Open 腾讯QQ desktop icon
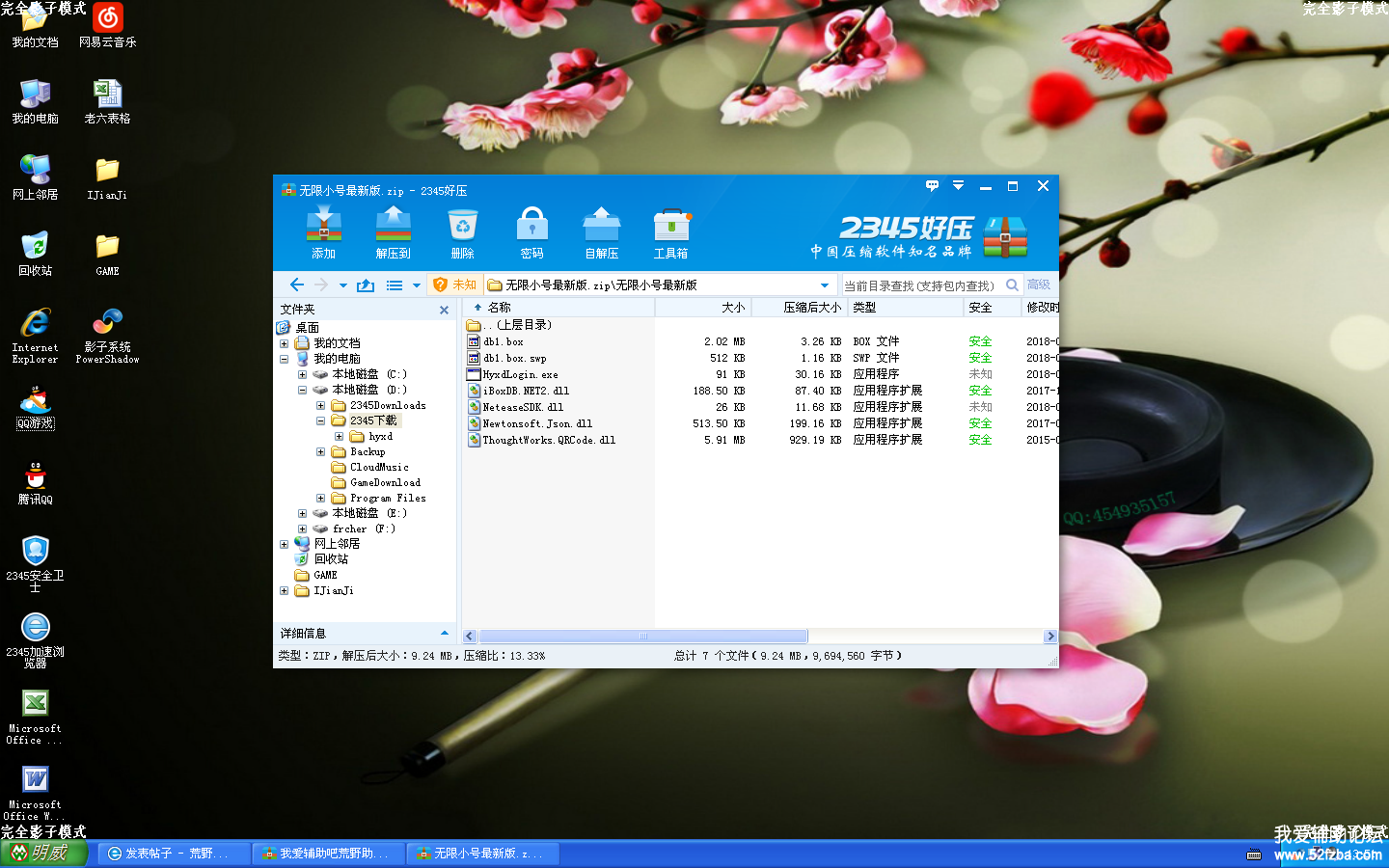Image resolution: width=1389 pixels, height=868 pixels. (x=36, y=482)
